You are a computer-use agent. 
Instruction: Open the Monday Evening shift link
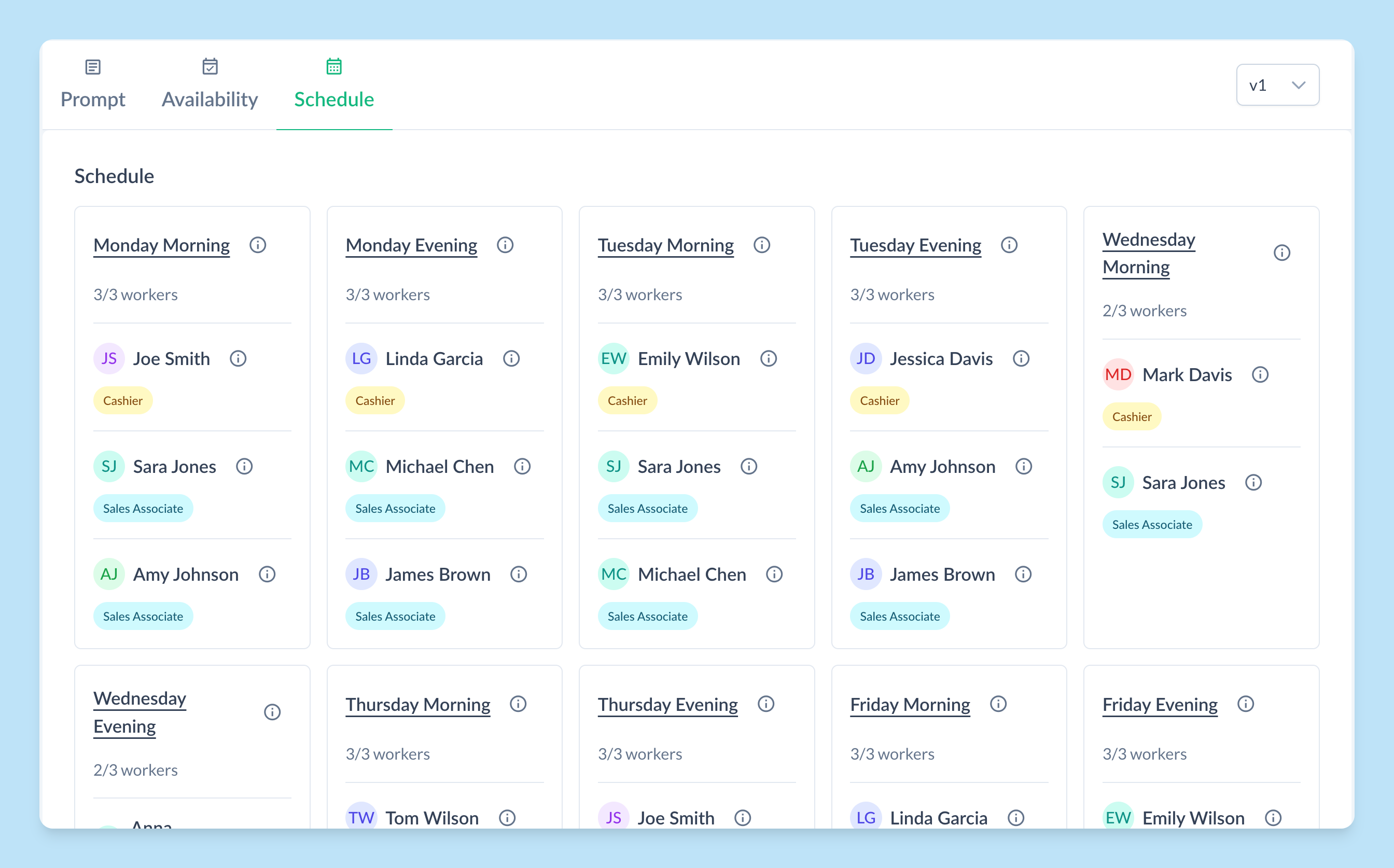point(411,246)
